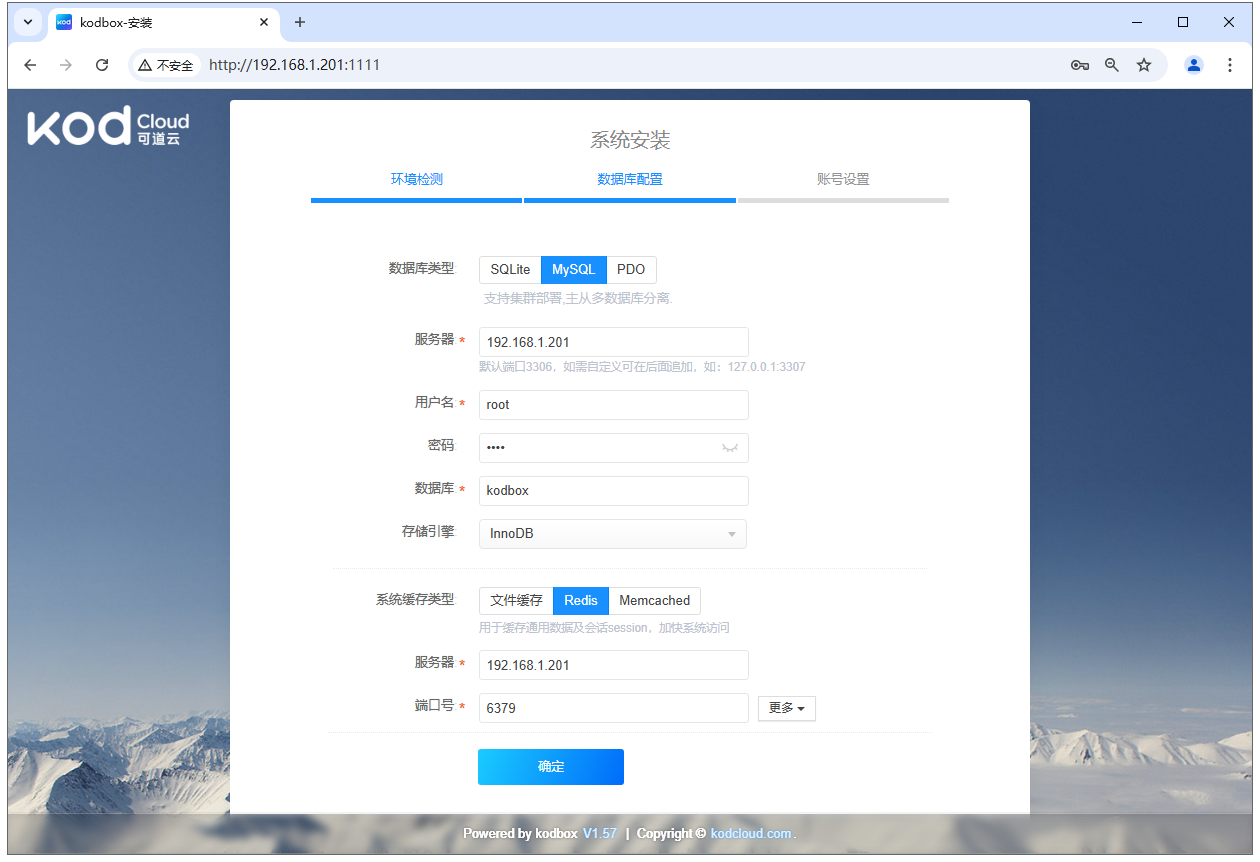Open the Chrome three-dot menu
The image size is (1260, 862).
pos(1229,64)
